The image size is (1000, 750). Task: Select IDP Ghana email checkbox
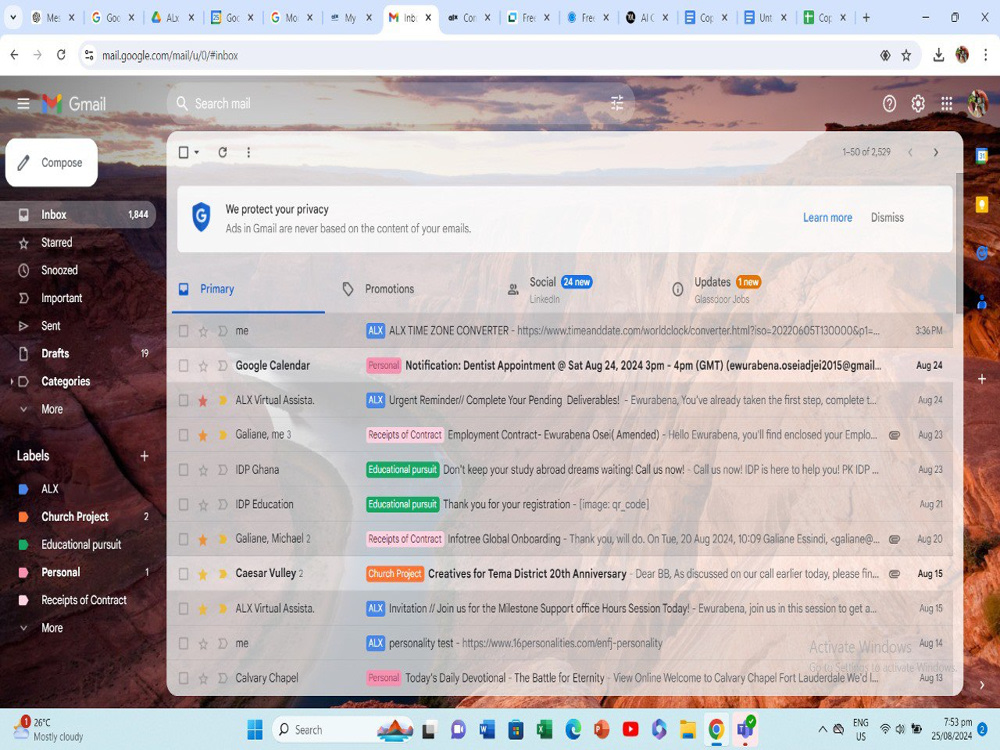click(x=184, y=469)
